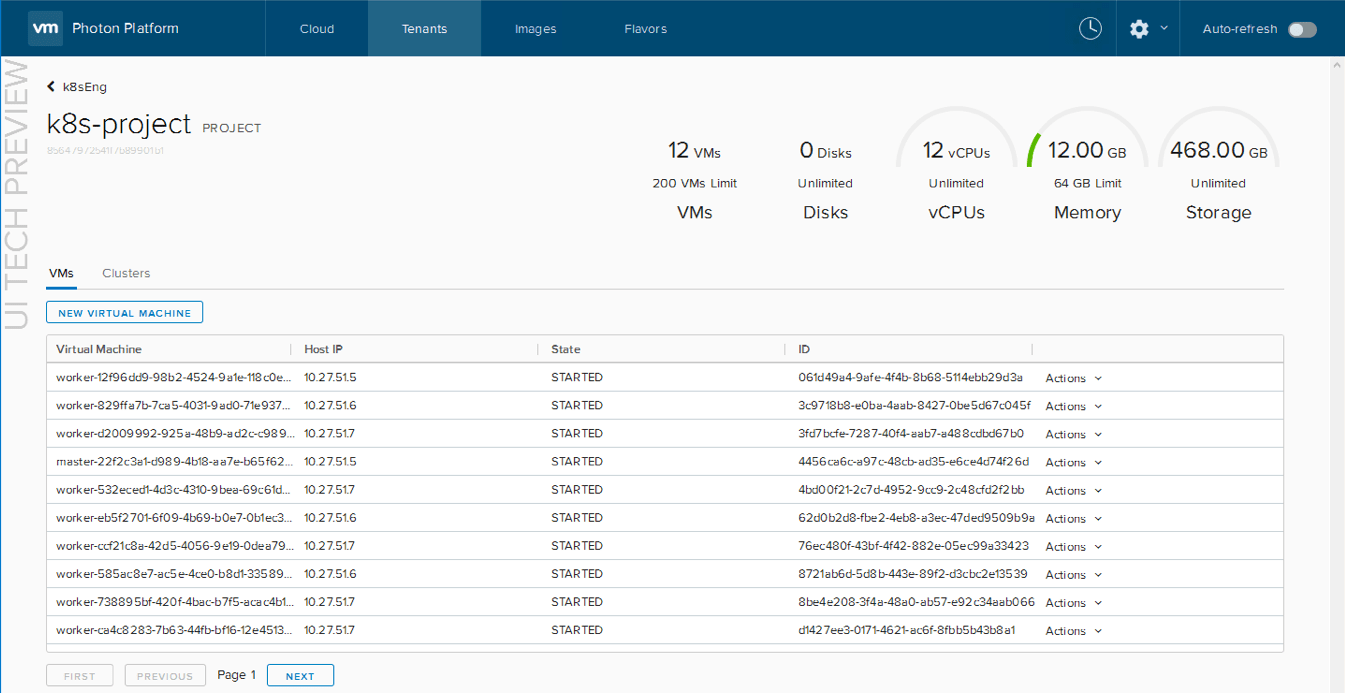Open the clock history icon

(x=1090, y=28)
